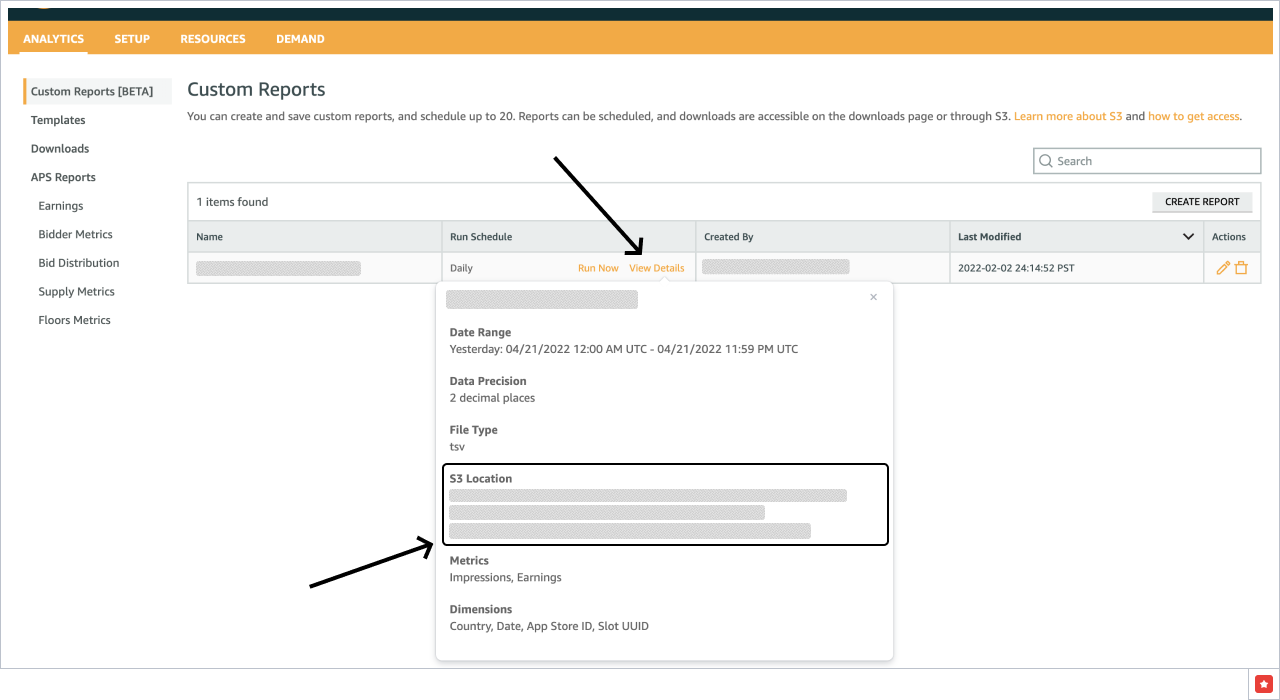Viewport: 1280px width, 700px height.
Task: Close the report details popup
Action: (x=873, y=297)
